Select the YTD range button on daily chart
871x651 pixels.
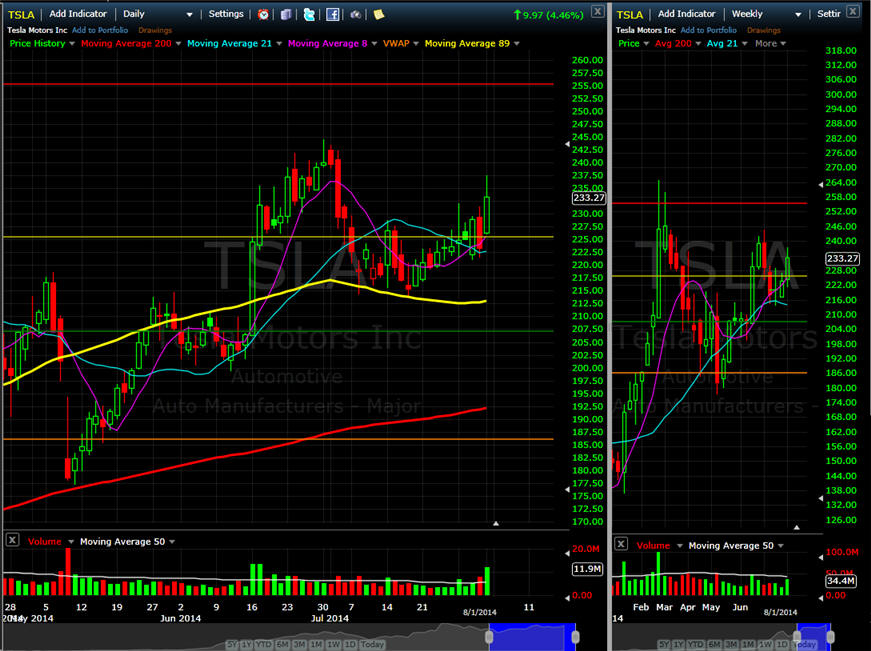coord(264,644)
